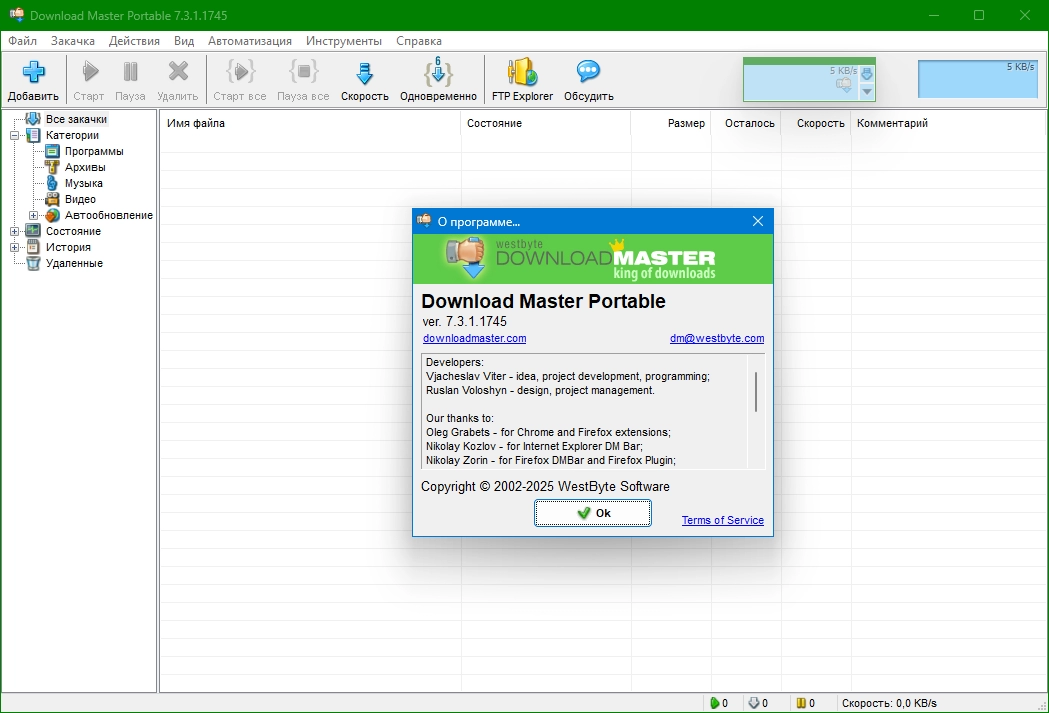Sort by Скорость column header
This screenshot has width=1049, height=713.
(816, 123)
